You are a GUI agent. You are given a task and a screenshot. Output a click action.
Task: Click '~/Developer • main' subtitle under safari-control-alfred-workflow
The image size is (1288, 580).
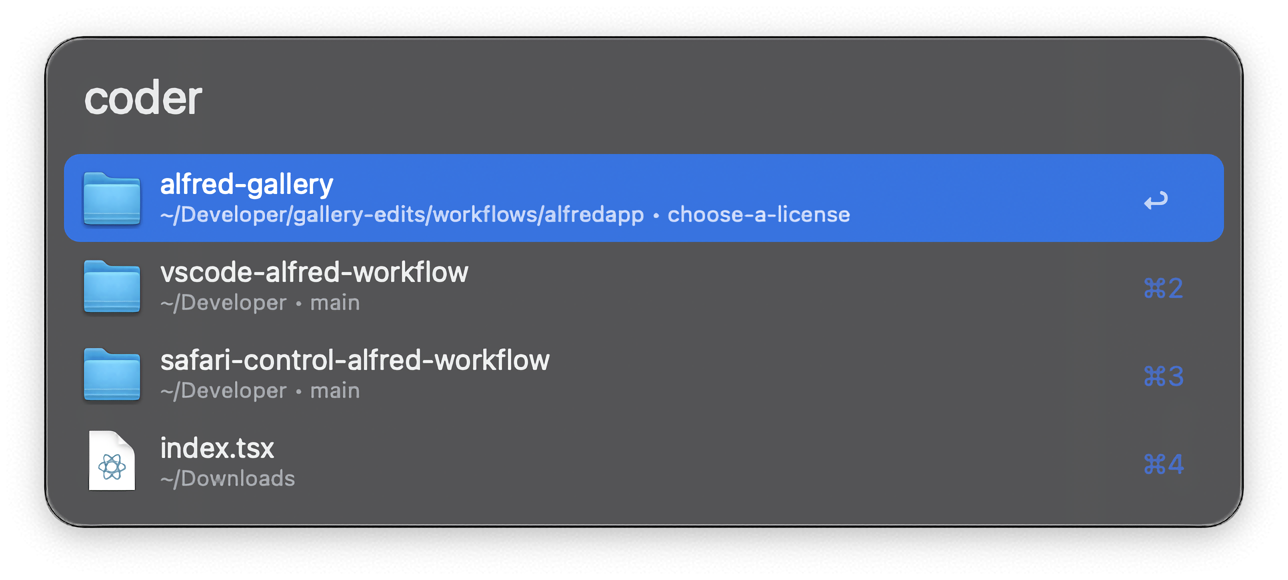click(x=259, y=391)
